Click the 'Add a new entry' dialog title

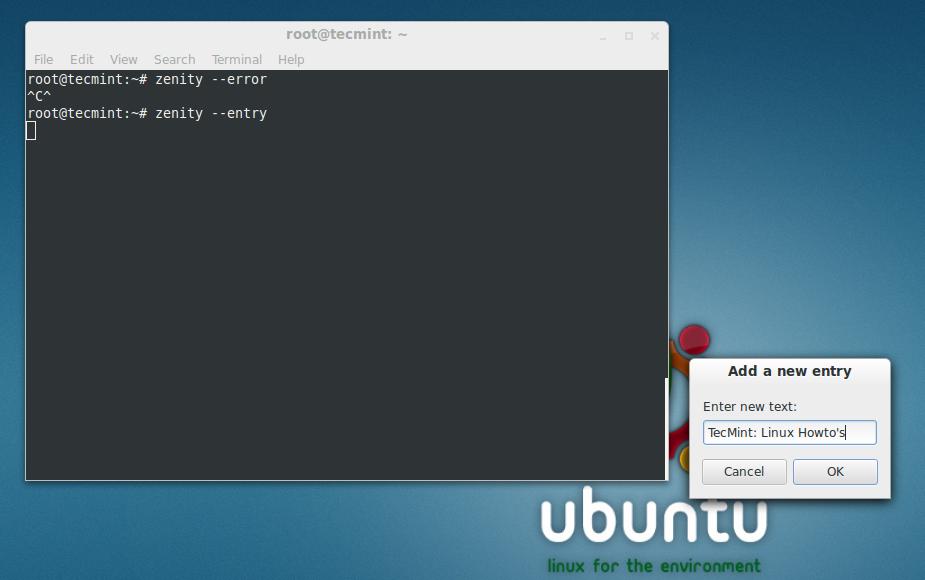[x=789, y=371]
